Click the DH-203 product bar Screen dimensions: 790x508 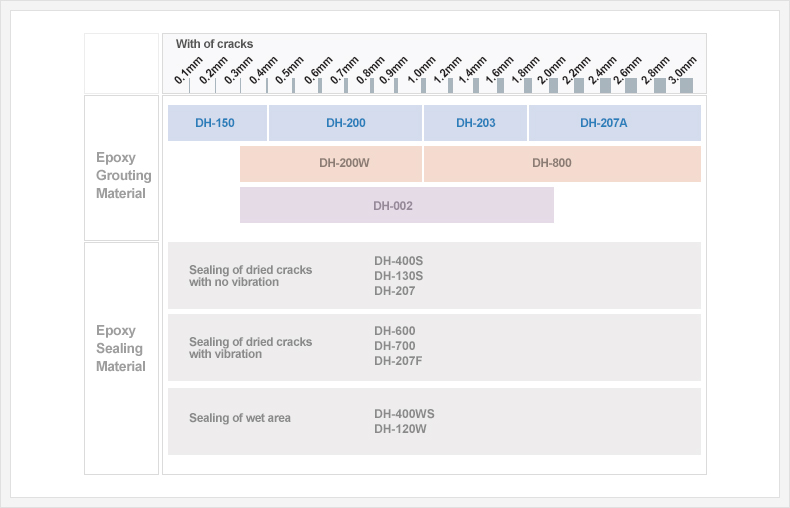[475, 123]
